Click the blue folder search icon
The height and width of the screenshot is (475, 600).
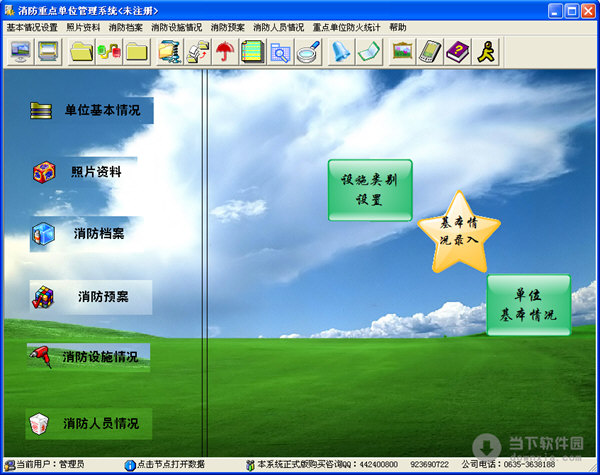tap(280, 51)
